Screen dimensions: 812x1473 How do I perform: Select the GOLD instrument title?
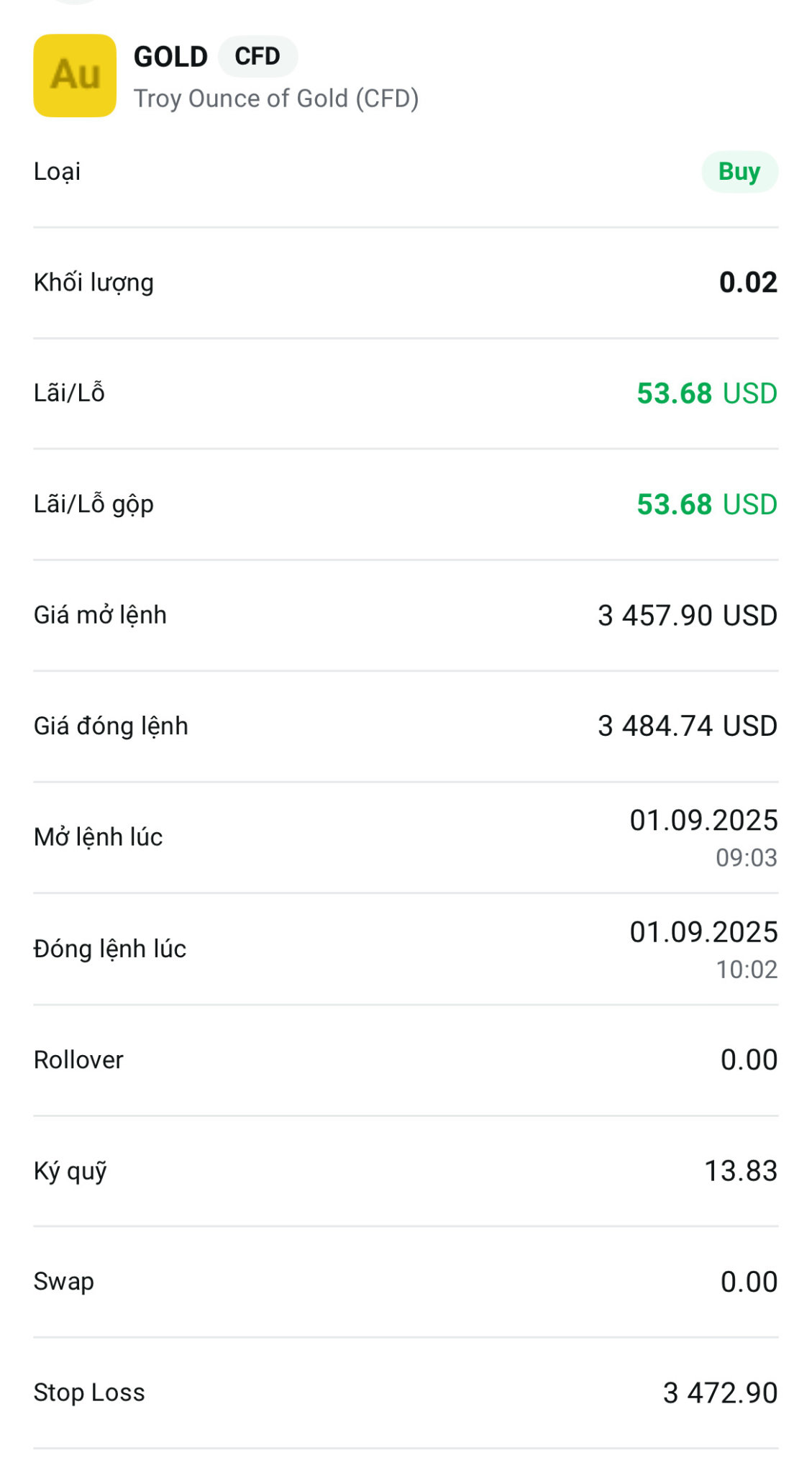click(170, 57)
